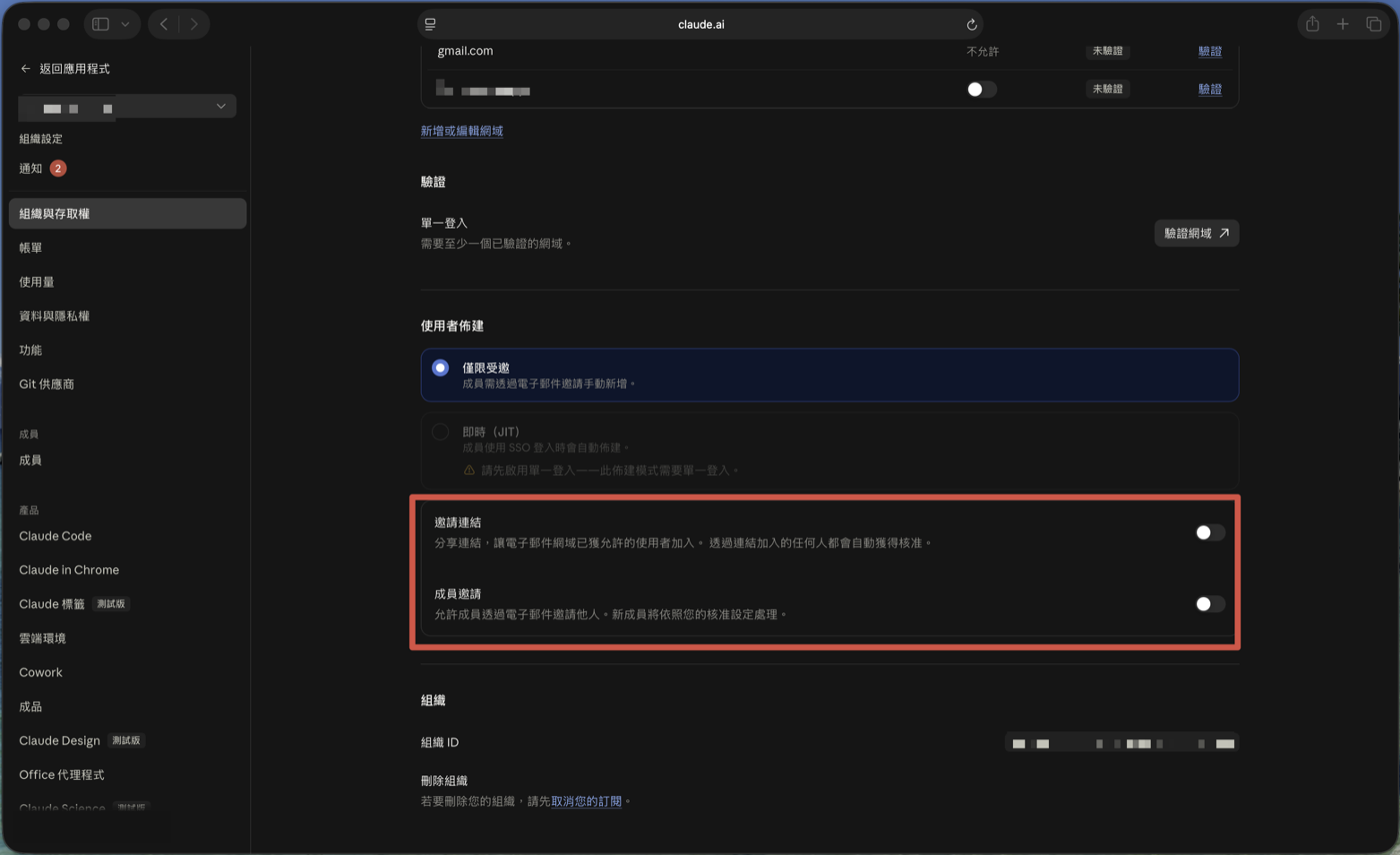Toggle the switch for the redacted domain row
This screenshot has height=855, width=1400.
(981, 89)
